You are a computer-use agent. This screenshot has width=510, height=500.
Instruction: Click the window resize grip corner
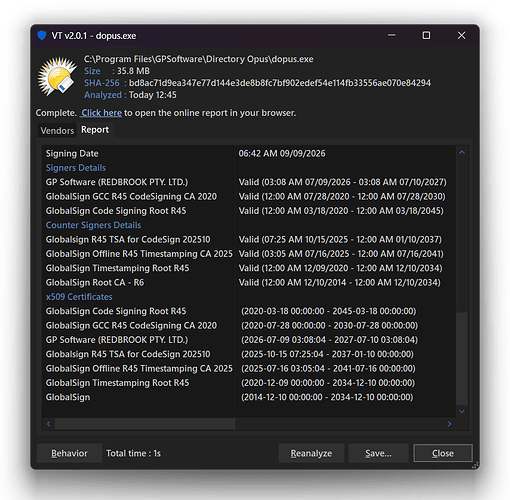point(476,466)
